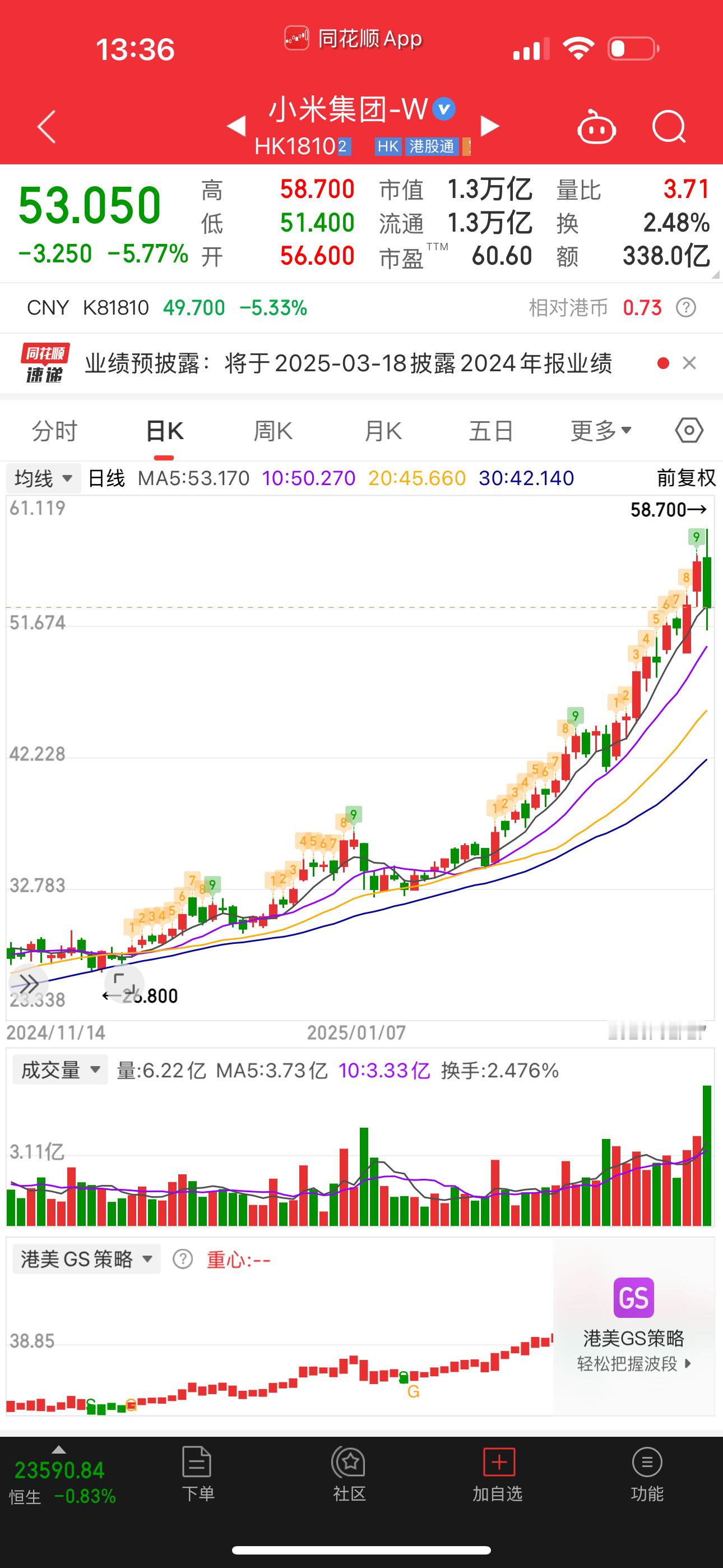Open the 同花顺速递 logo
723x1568 pixels.
click(45, 363)
